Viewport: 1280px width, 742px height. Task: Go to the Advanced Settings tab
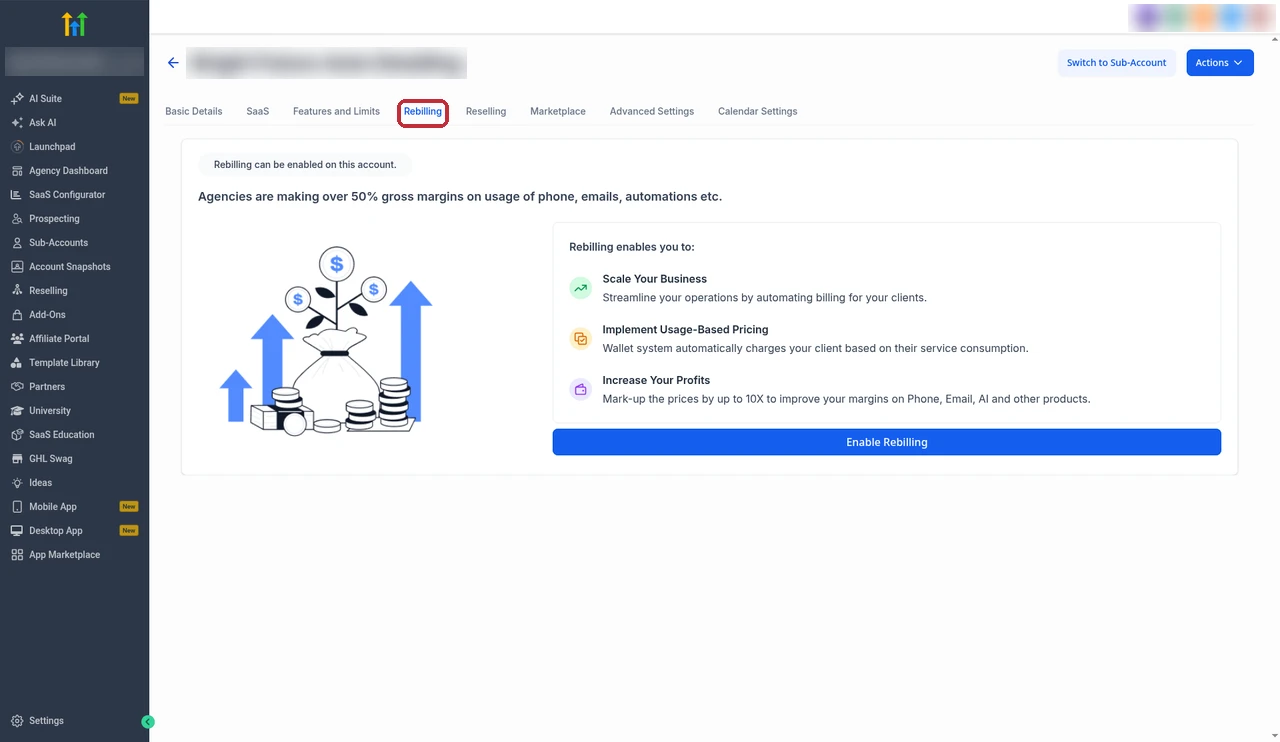pos(652,112)
